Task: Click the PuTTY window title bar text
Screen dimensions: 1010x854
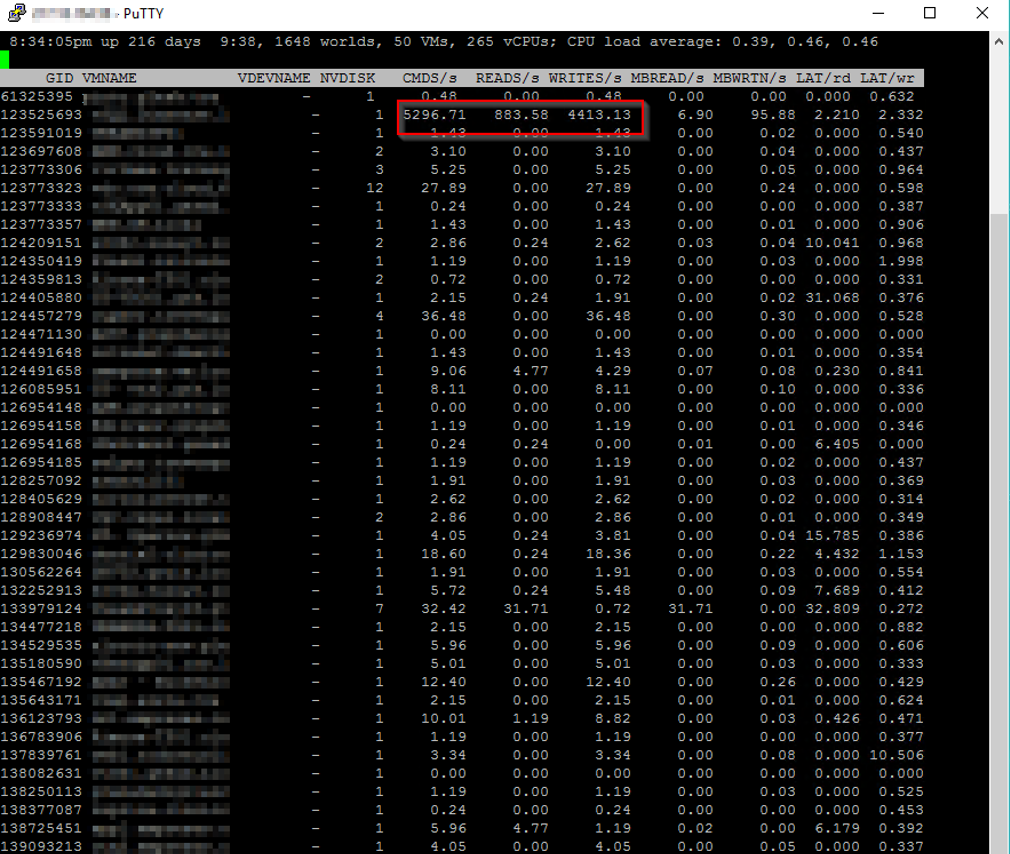Action: pyautogui.click(x=144, y=14)
